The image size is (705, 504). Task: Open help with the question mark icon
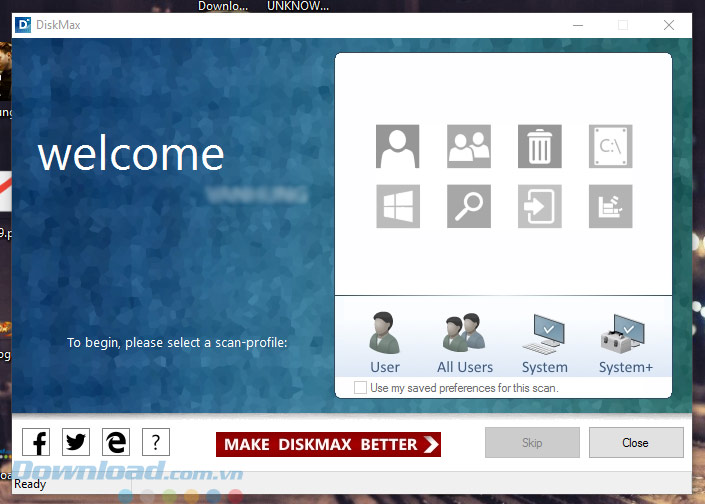pyautogui.click(x=156, y=442)
